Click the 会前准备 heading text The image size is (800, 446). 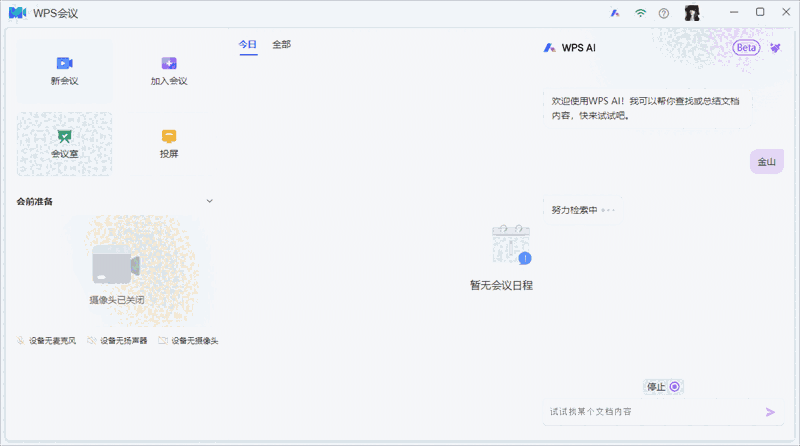(x=35, y=202)
